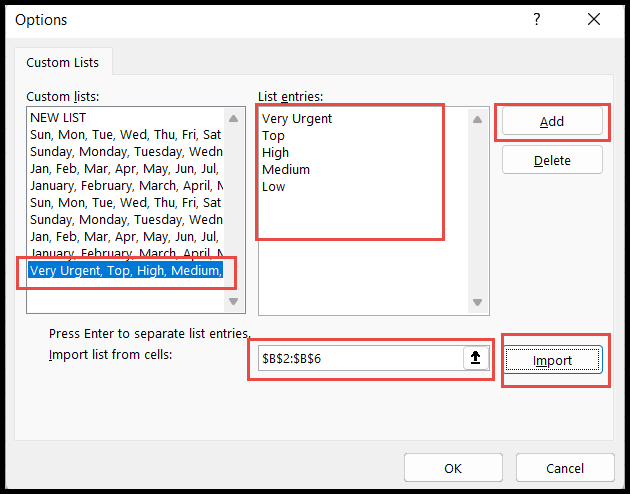630x494 pixels.
Task: Click the Import list from cells field
Action: (360, 358)
